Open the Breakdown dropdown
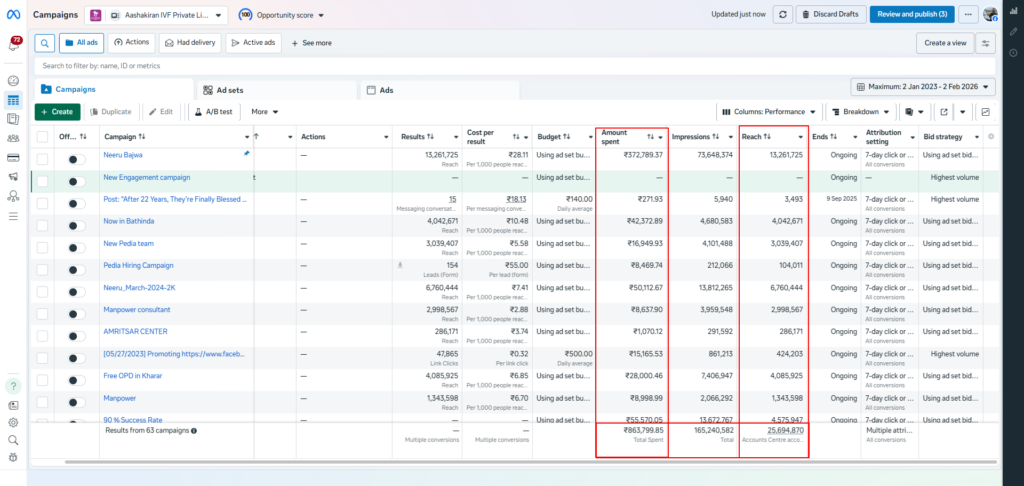 (x=861, y=112)
